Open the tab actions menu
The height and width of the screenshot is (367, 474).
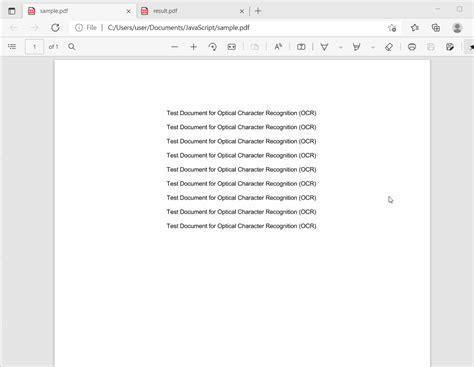point(12,11)
